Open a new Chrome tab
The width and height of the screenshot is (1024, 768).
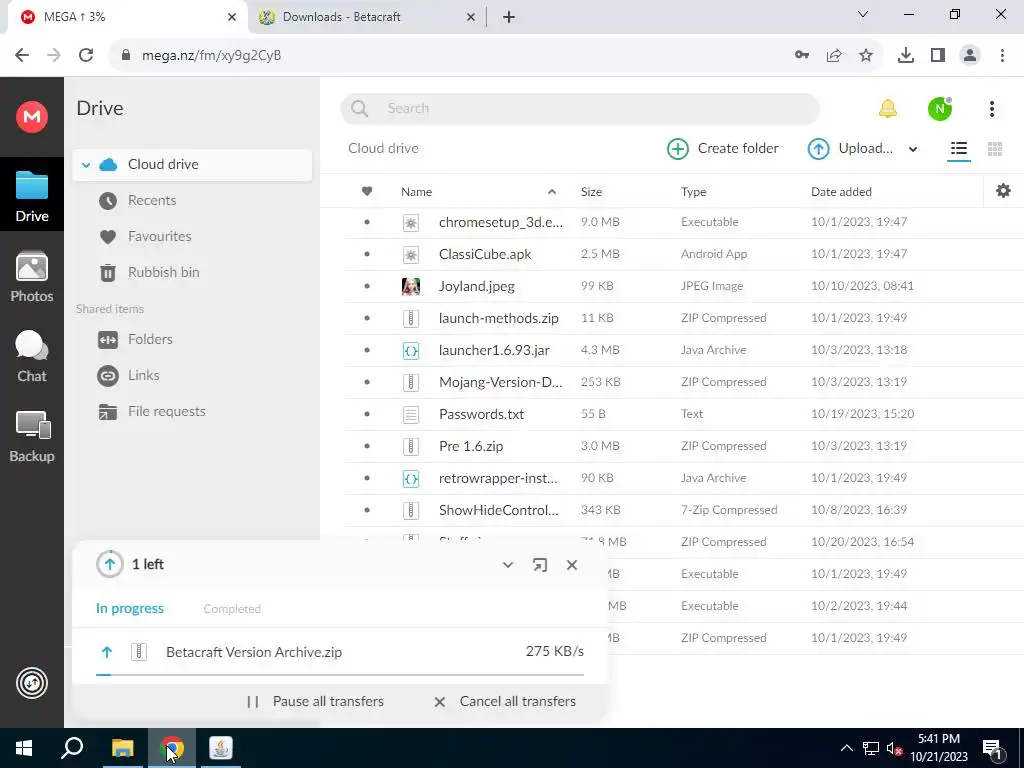click(509, 17)
